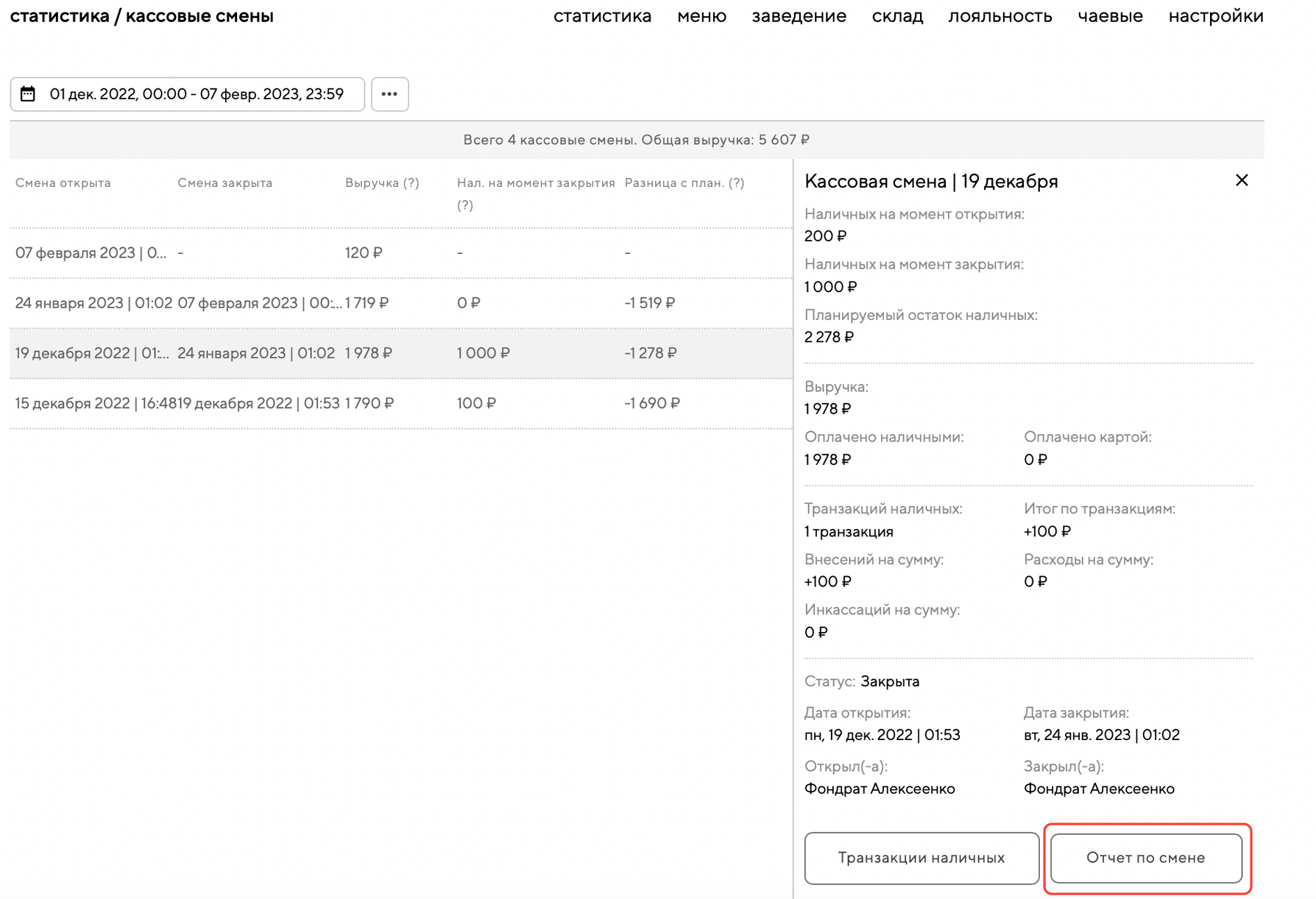Click help mark under Нал. на момент закрытия
The width and height of the screenshot is (1316, 899).
coord(464,205)
